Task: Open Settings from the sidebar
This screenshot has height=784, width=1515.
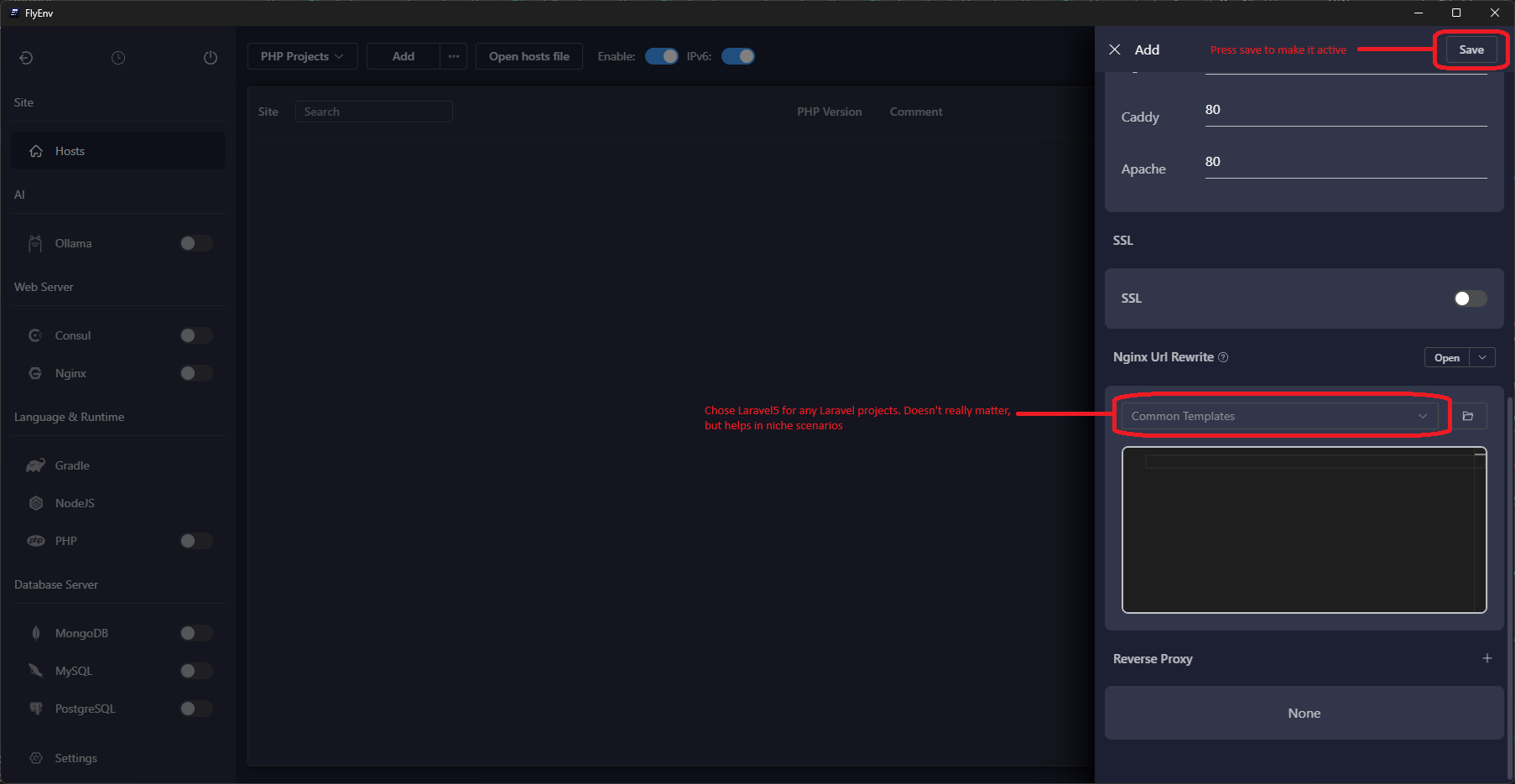Action: click(75, 758)
